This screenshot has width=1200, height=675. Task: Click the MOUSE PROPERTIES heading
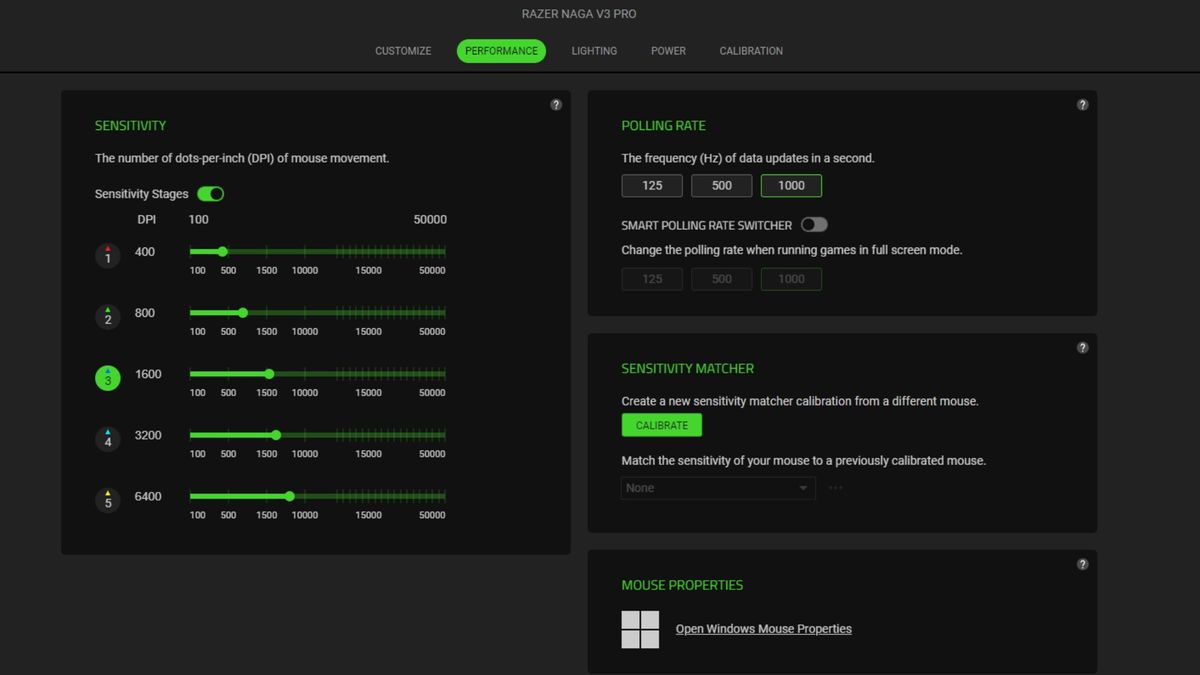point(682,585)
